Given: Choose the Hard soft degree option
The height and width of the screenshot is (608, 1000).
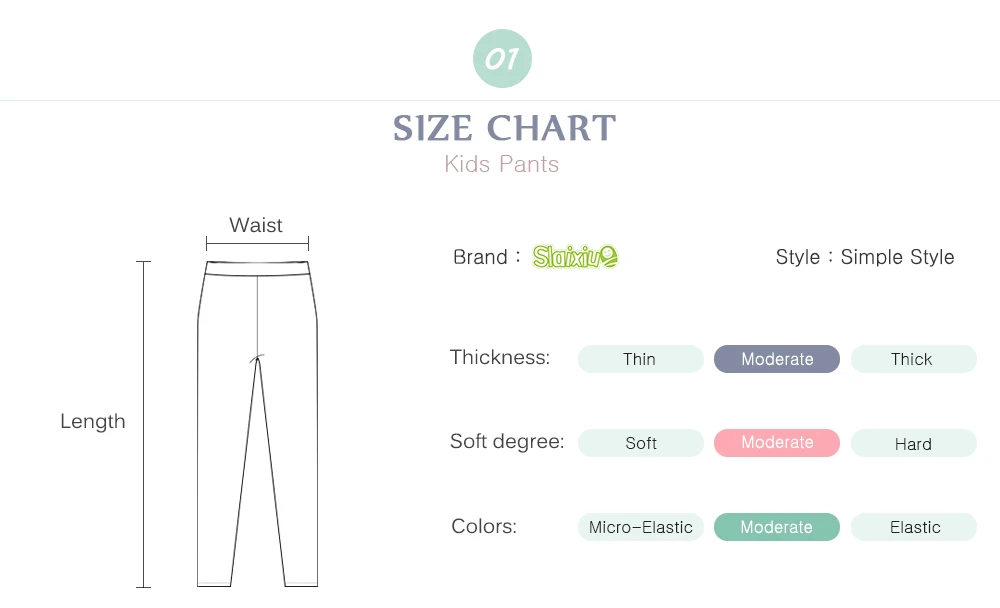Looking at the screenshot, I should [x=913, y=443].
